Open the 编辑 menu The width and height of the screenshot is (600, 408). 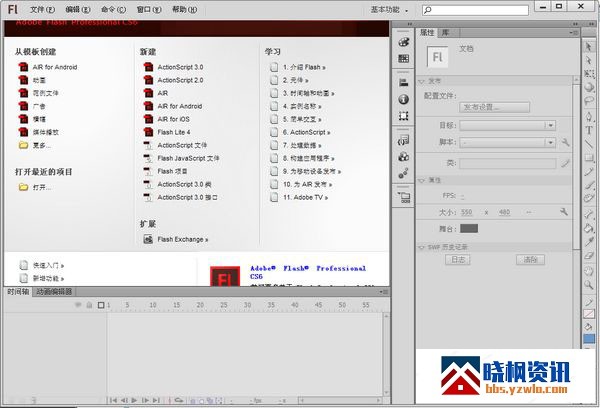click(x=78, y=10)
